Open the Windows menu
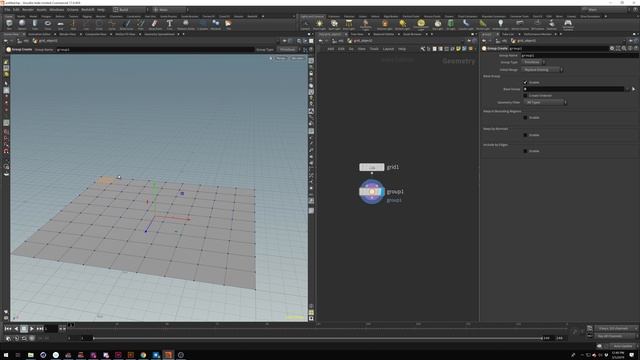640x360 pixels. click(57, 9)
